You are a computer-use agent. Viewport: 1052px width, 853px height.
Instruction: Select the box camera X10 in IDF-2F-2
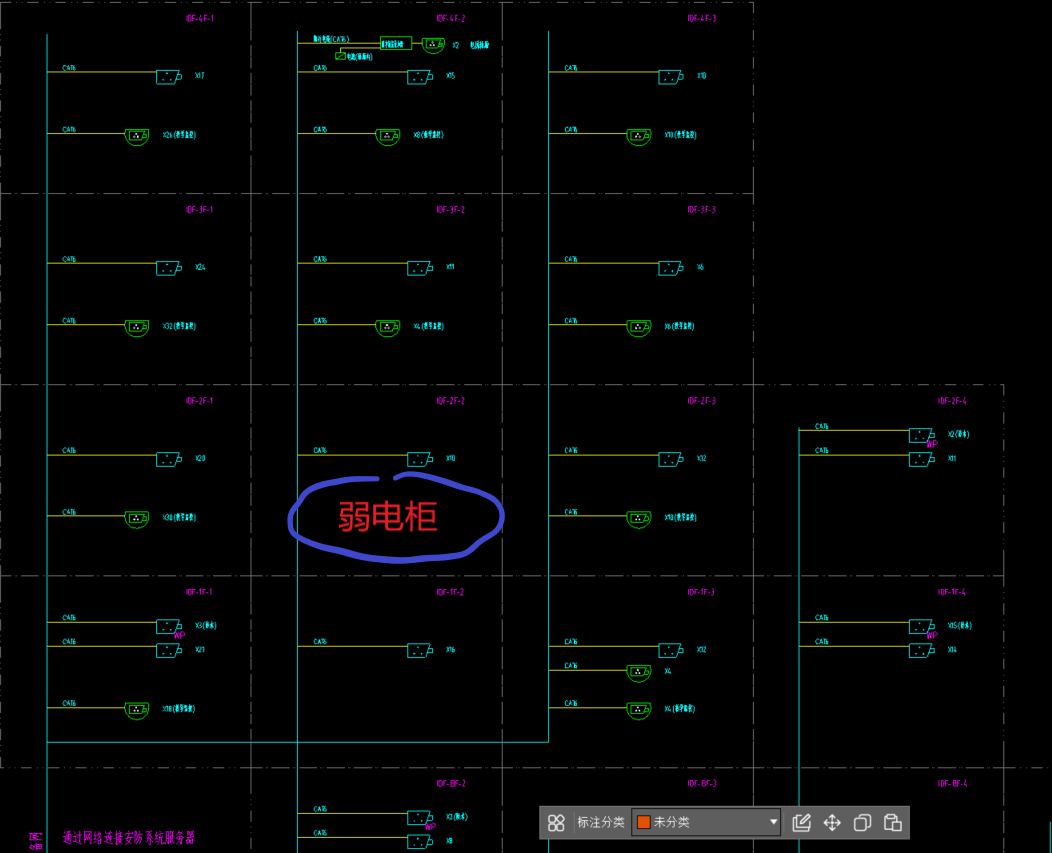pos(419,460)
